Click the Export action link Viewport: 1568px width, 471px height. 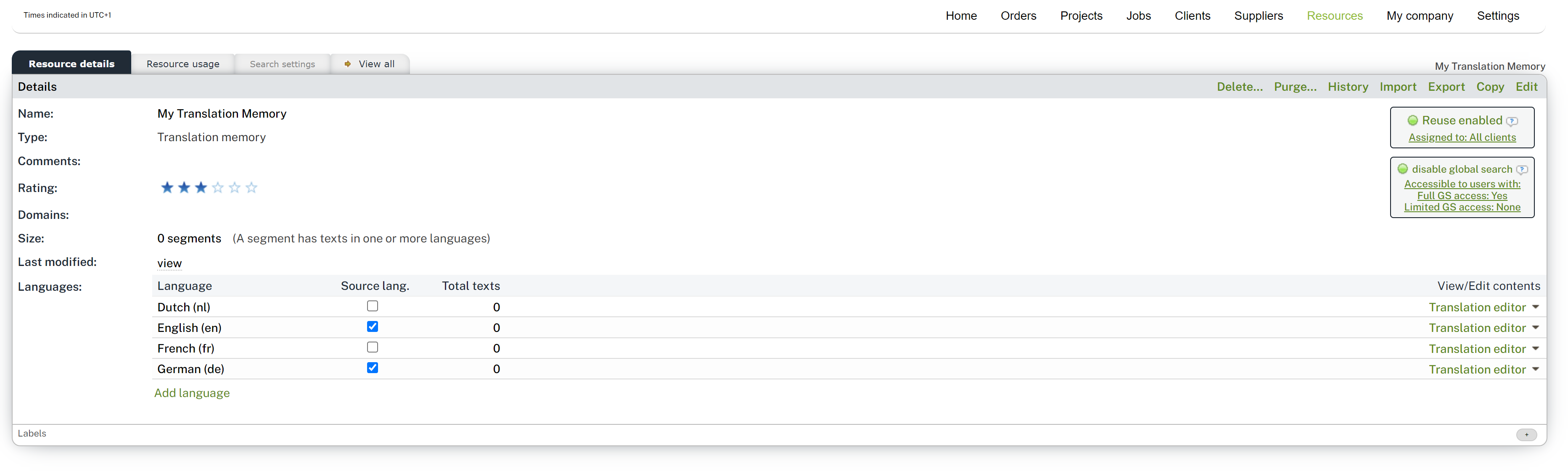pos(1446,87)
